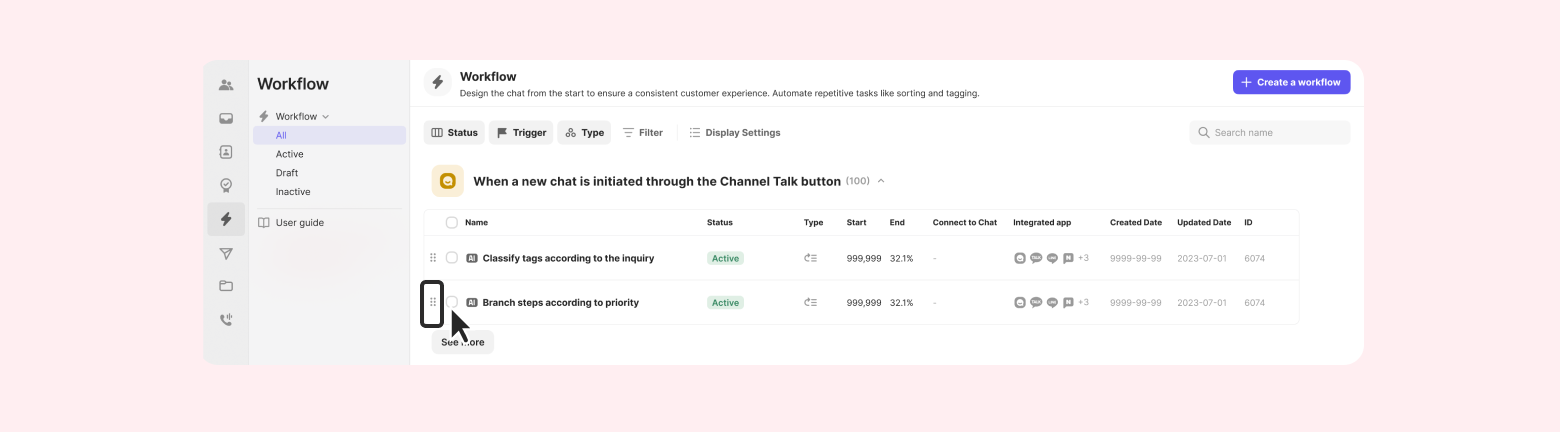Open Display Settings options
The width and height of the screenshot is (1560, 432).
click(735, 132)
